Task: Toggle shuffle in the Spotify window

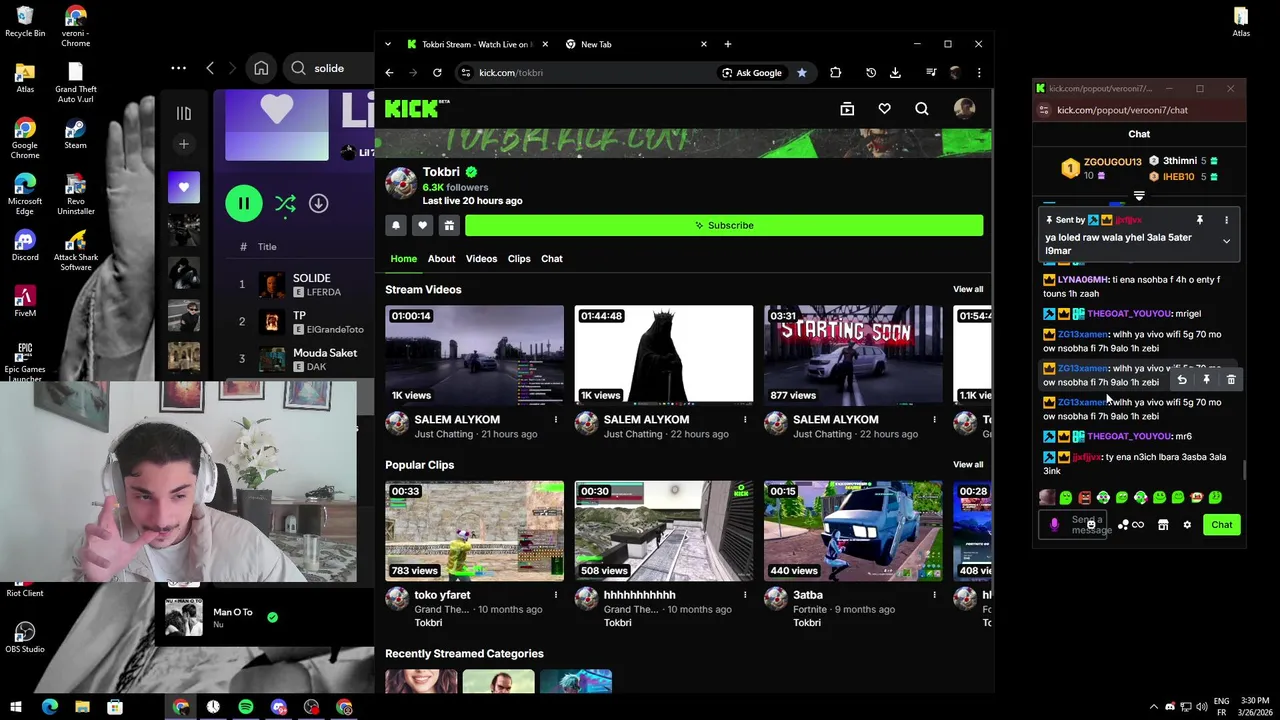Action: 285,203
